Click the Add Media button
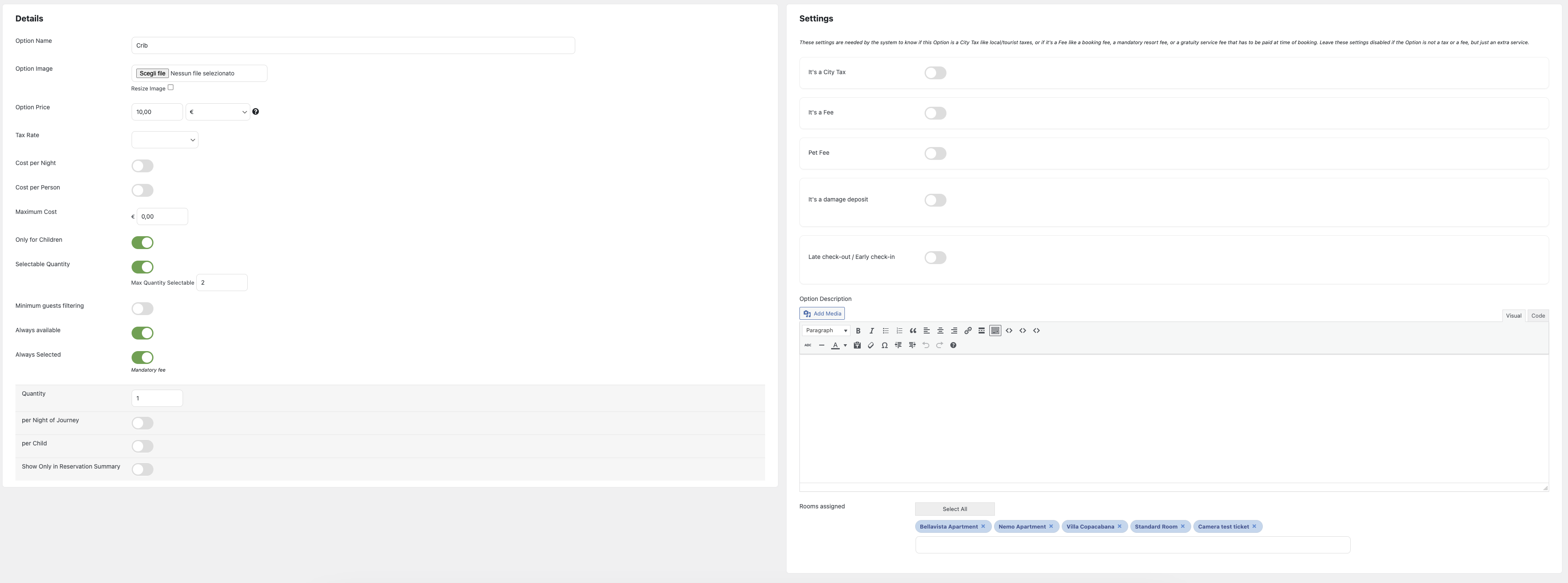Viewport: 1568px width, 583px height. click(x=822, y=313)
